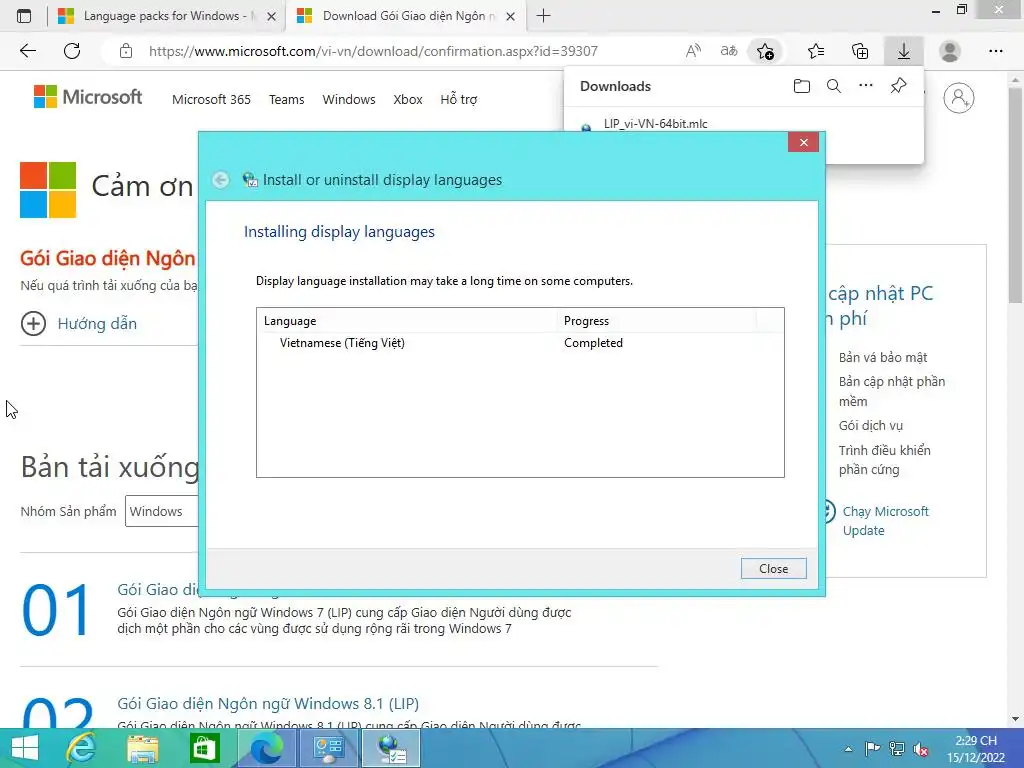Switch to the Language packs for Windows tab

click(167, 16)
